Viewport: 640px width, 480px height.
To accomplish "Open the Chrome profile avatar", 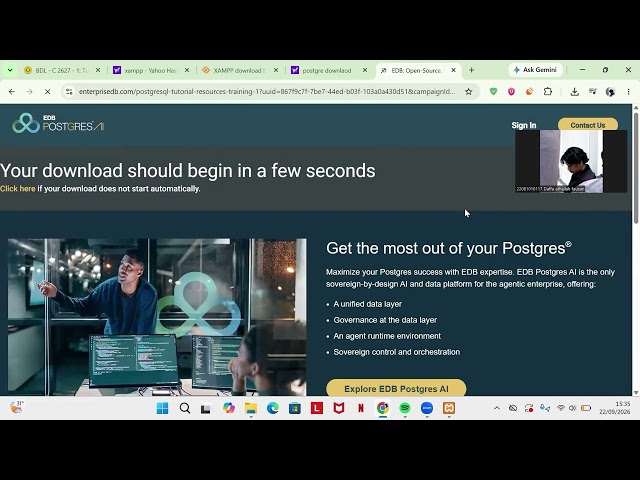I will click(x=610, y=92).
